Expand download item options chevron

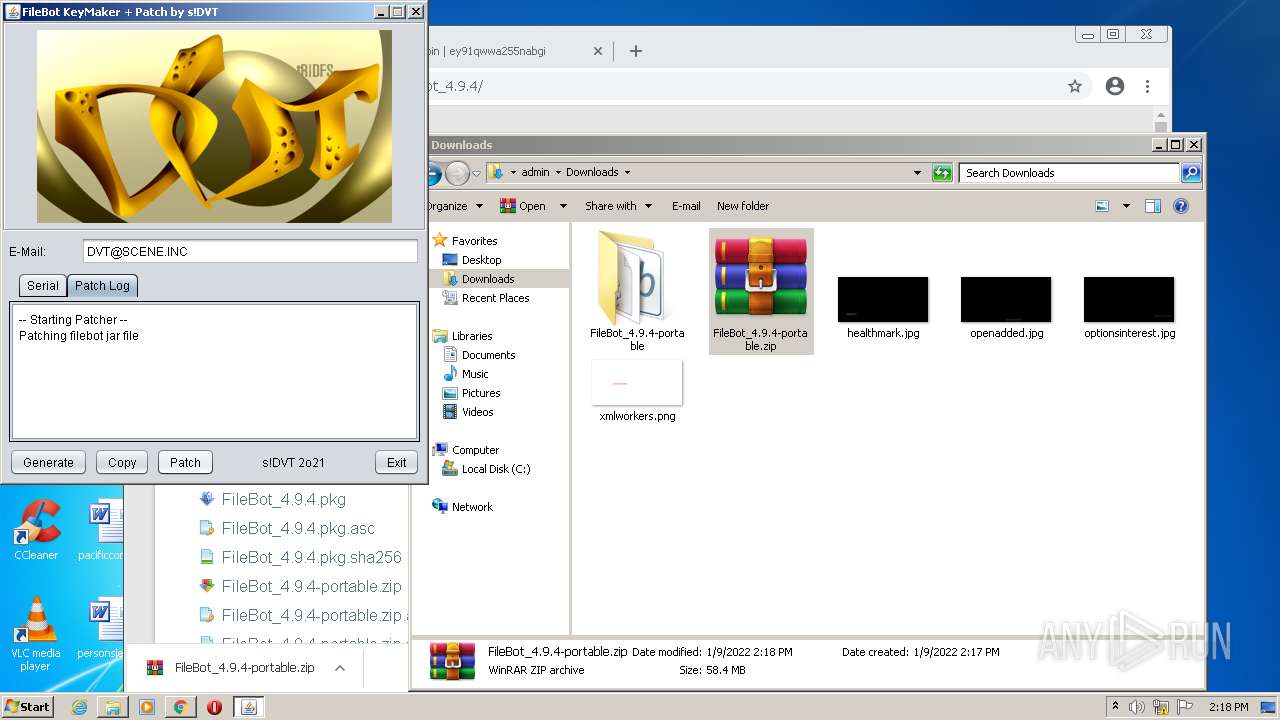click(340, 668)
